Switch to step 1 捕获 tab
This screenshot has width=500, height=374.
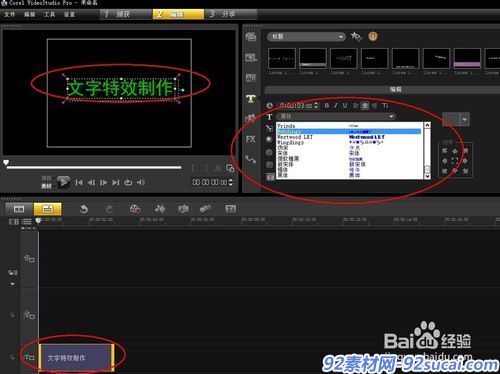[x=125, y=14]
